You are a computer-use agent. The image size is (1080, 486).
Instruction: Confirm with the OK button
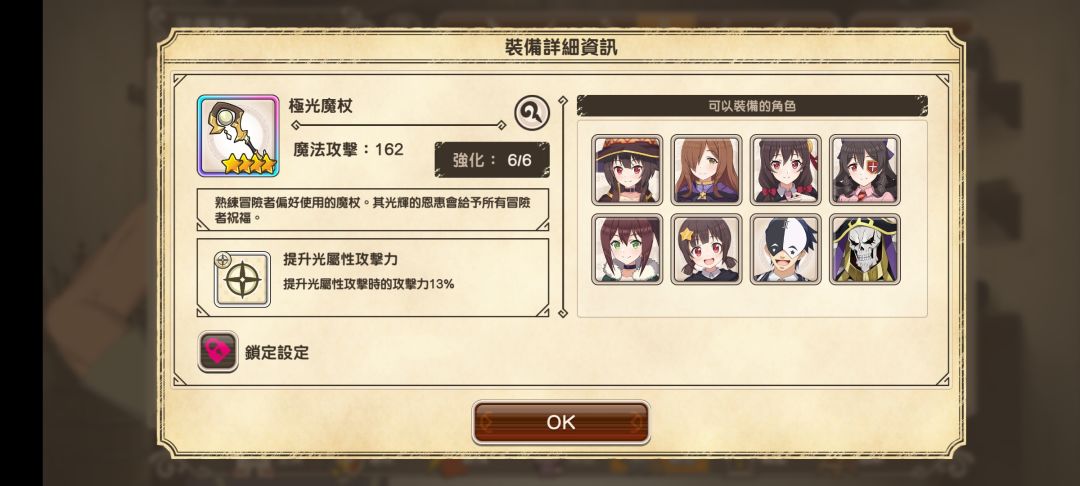(x=561, y=422)
